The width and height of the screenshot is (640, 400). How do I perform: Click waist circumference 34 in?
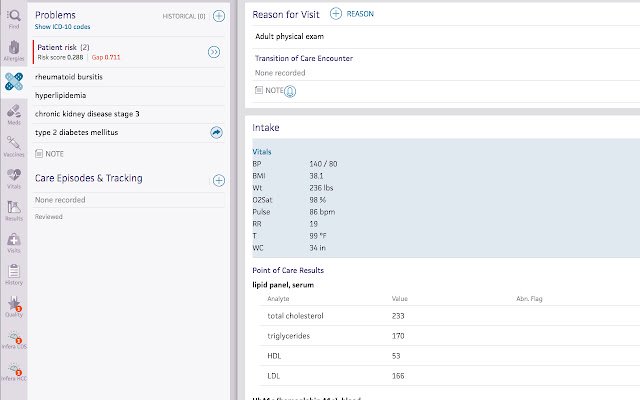point(318,248)
